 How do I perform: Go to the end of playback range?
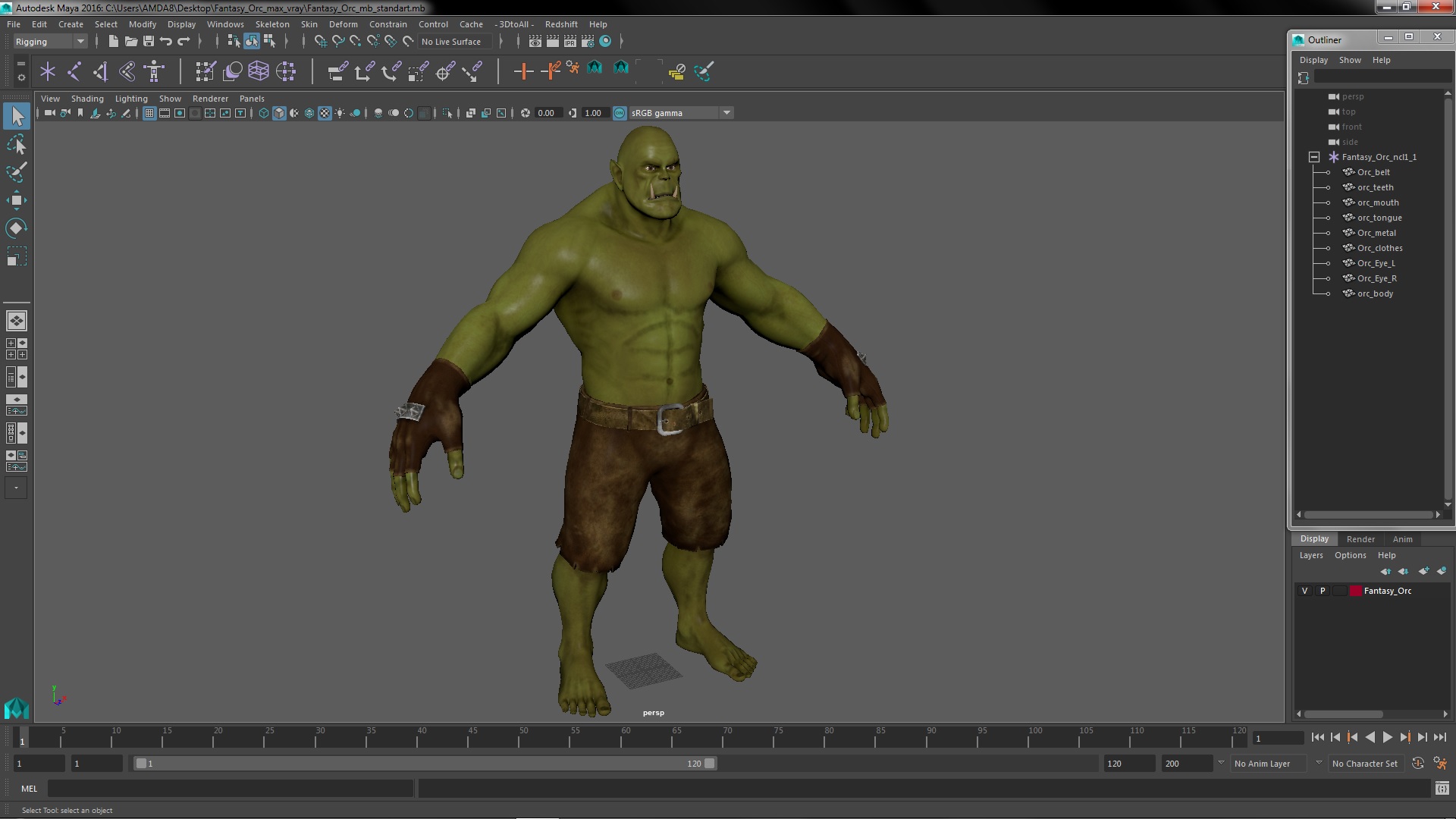pos(1440,737)
